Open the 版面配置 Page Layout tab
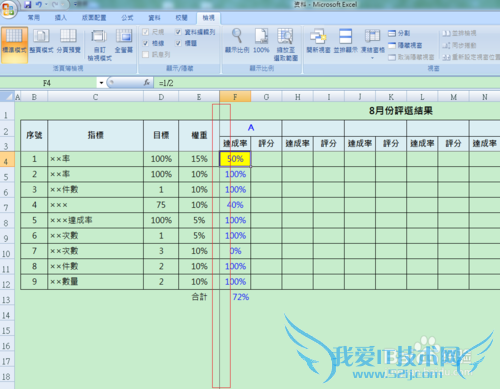Image resolution: width=500 pixels, height=389 pixels. [x=94, y=18]
